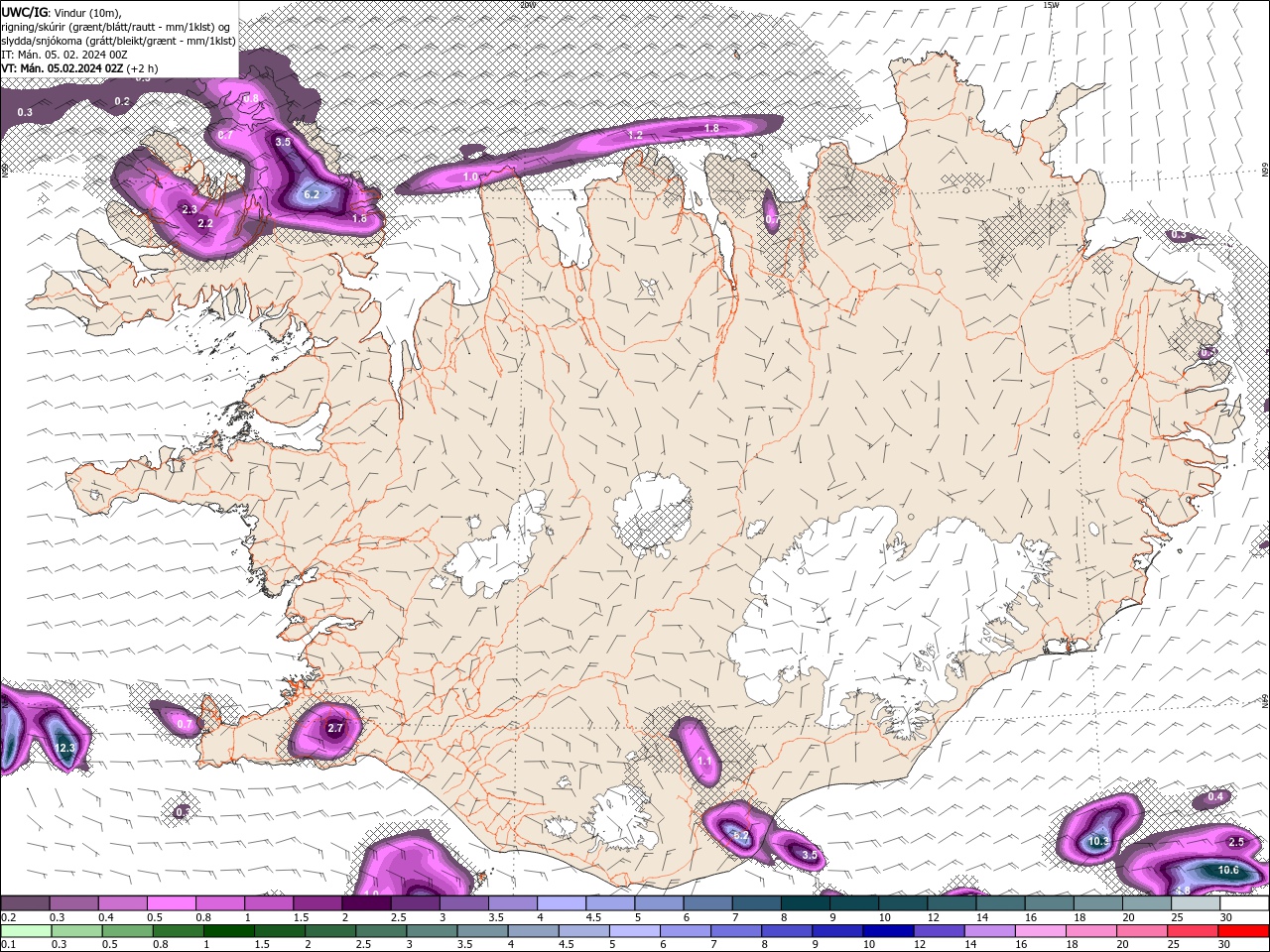Click the 1.2 value in the northern offshore band
The image size is (1270, 952).
(636, 134)
